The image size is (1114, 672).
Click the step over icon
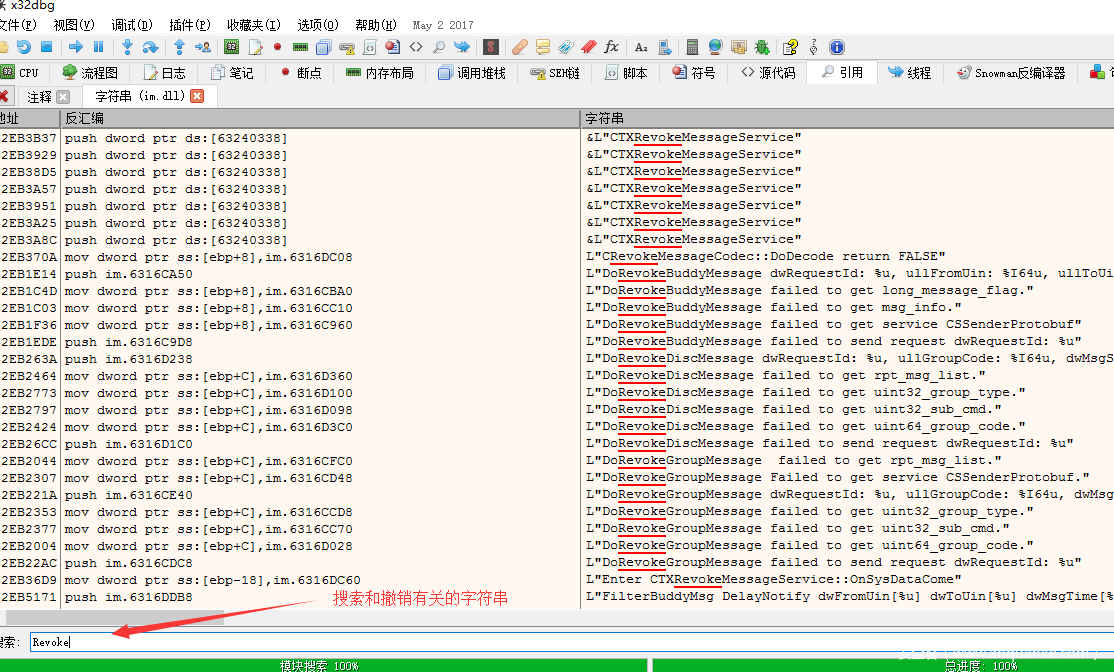tap(150, 47)
